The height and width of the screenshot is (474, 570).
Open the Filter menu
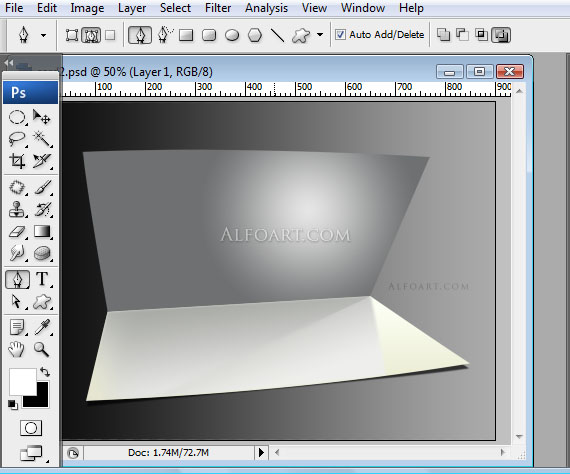click(x=218, y=8)
